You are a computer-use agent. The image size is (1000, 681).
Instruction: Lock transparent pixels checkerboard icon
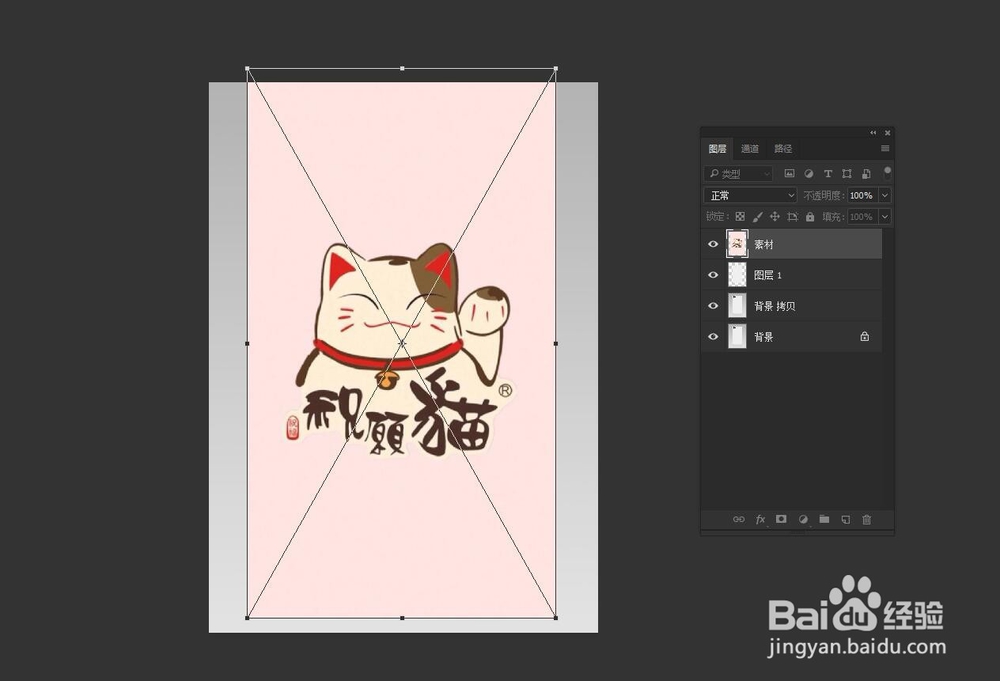pyautogui.click(x=740, y=217)
